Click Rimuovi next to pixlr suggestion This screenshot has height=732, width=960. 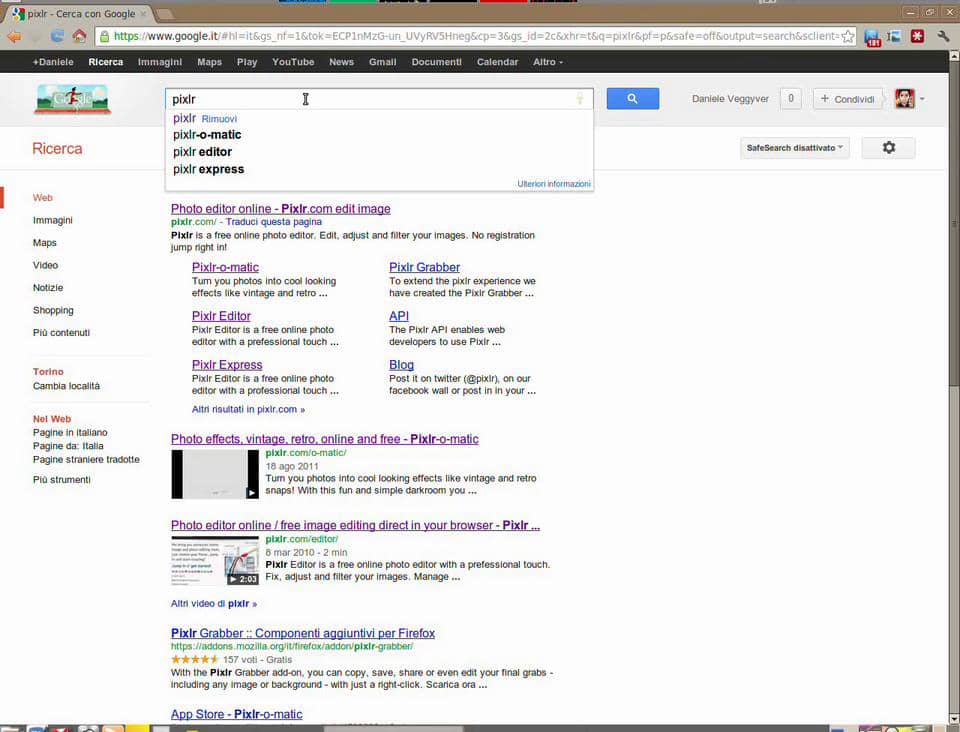point(219,119)
